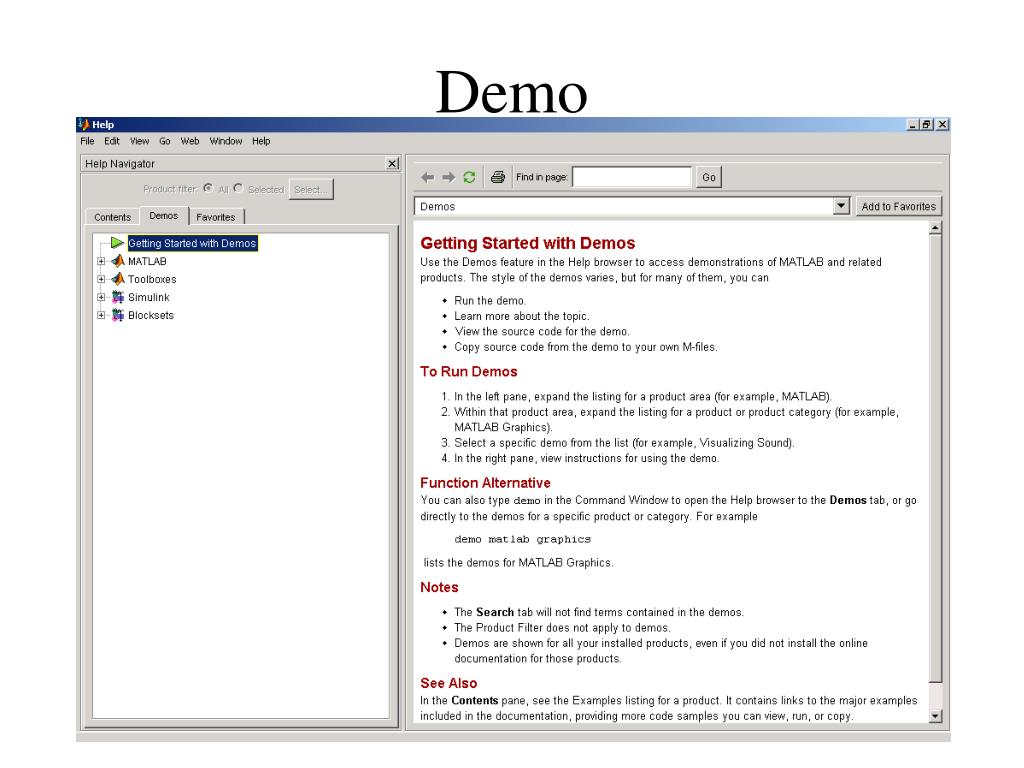The image size is (1024, 768).
Task: Click the vertical scrollbar thumb of help page
Action: pos(935,458)
